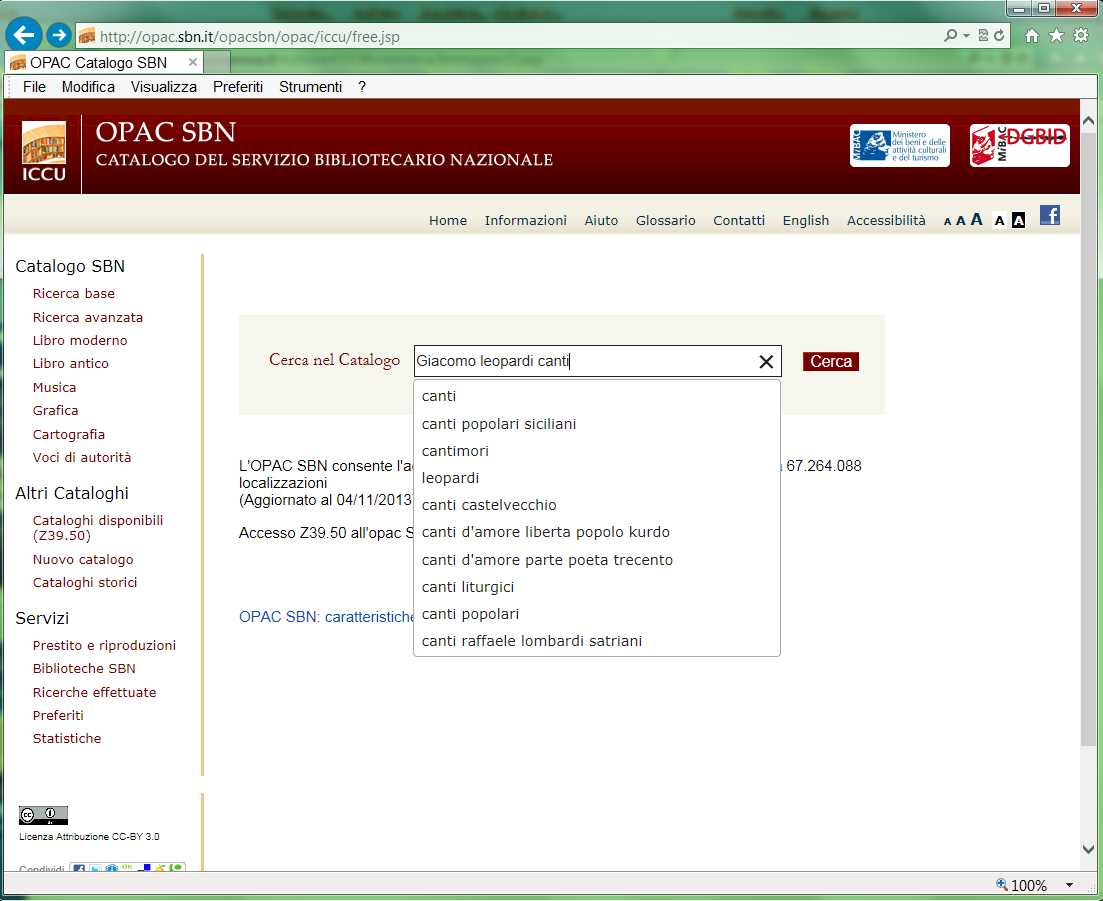Open the Libro moderno search

pyautogui.click(x=80, y=340)
